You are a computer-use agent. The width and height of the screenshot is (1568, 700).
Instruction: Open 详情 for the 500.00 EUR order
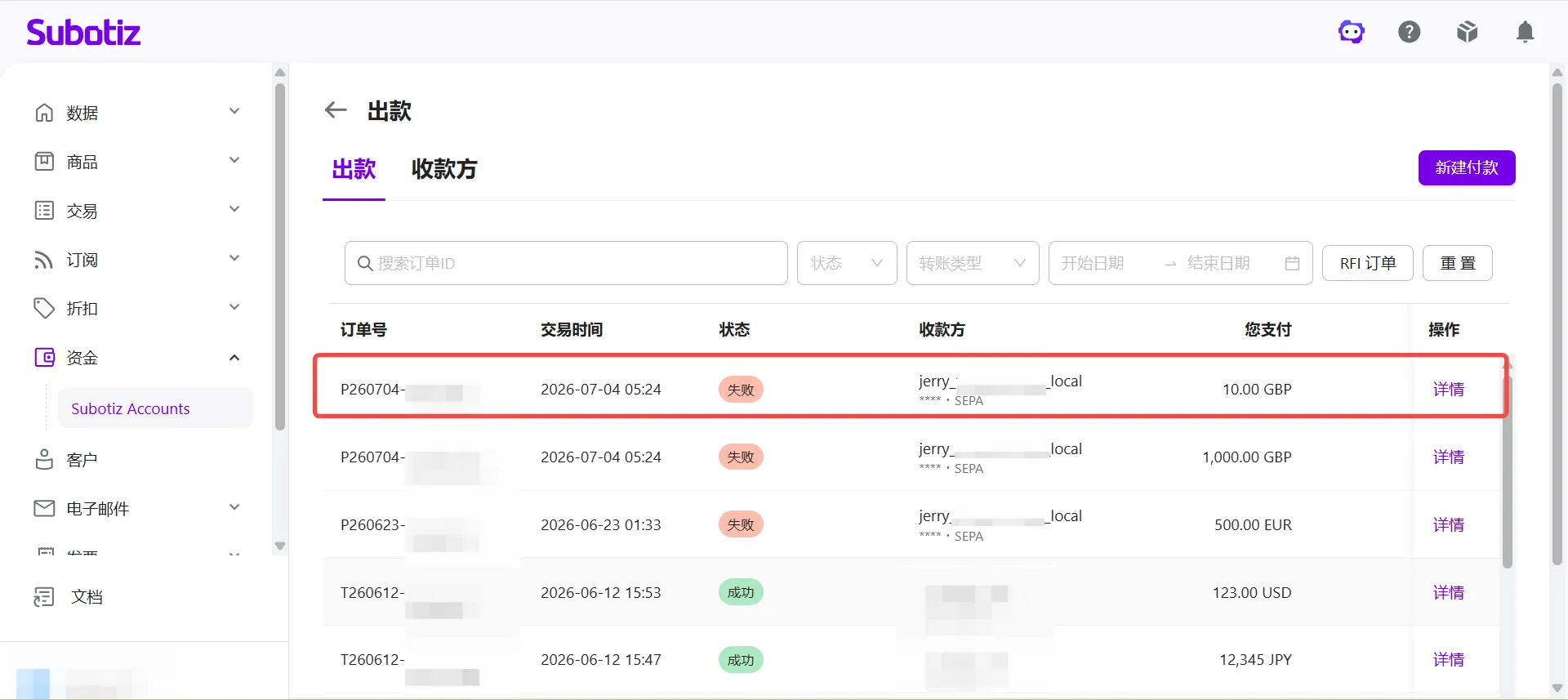pyautogui.click(x=1449, y=525)
